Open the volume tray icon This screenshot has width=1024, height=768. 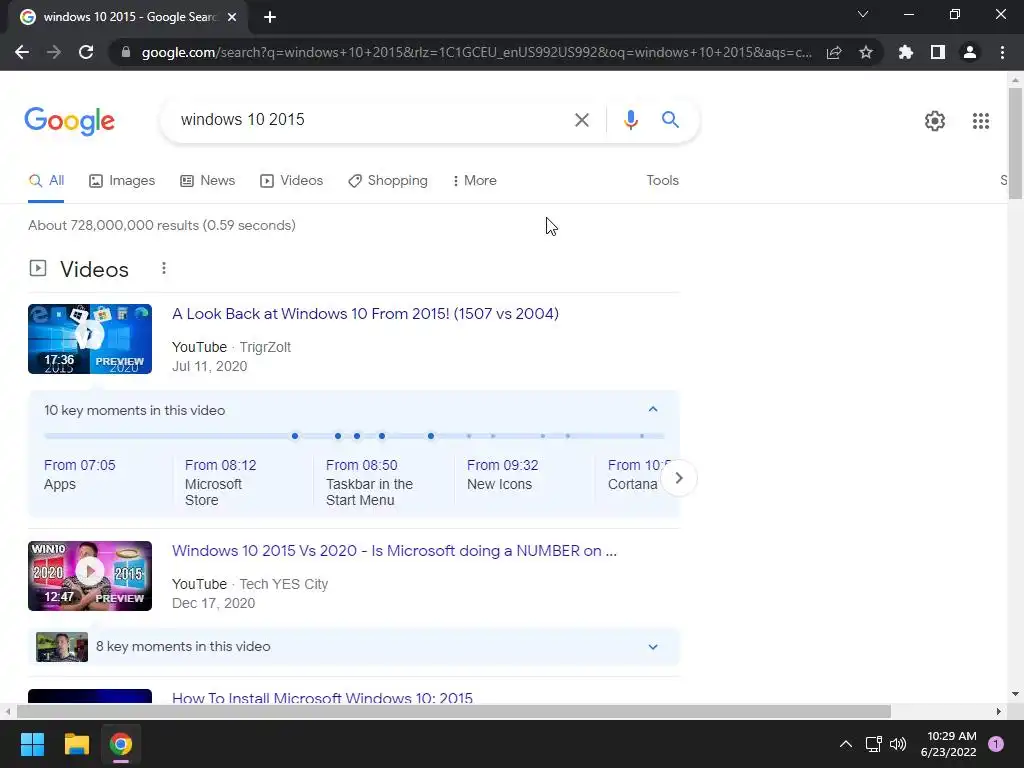(x=898, y=744)
